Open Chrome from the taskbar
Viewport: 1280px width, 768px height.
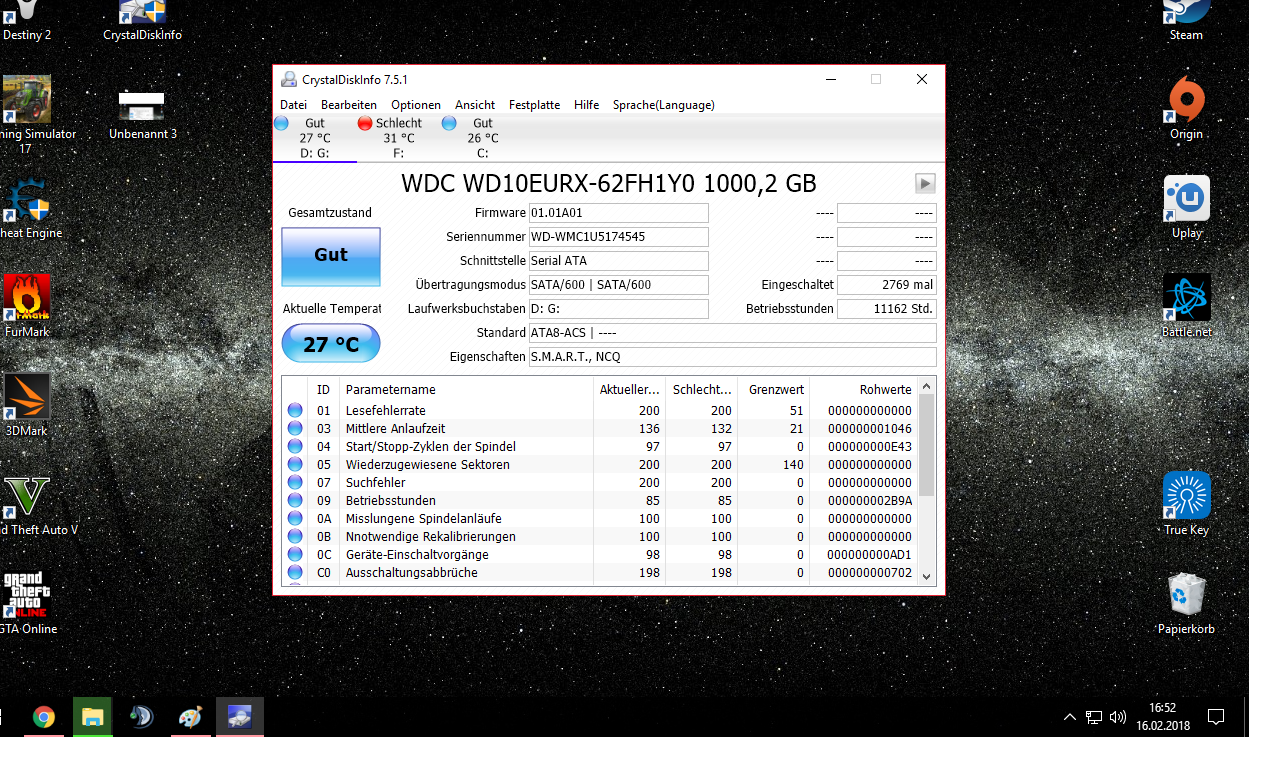tap(43, 717)
